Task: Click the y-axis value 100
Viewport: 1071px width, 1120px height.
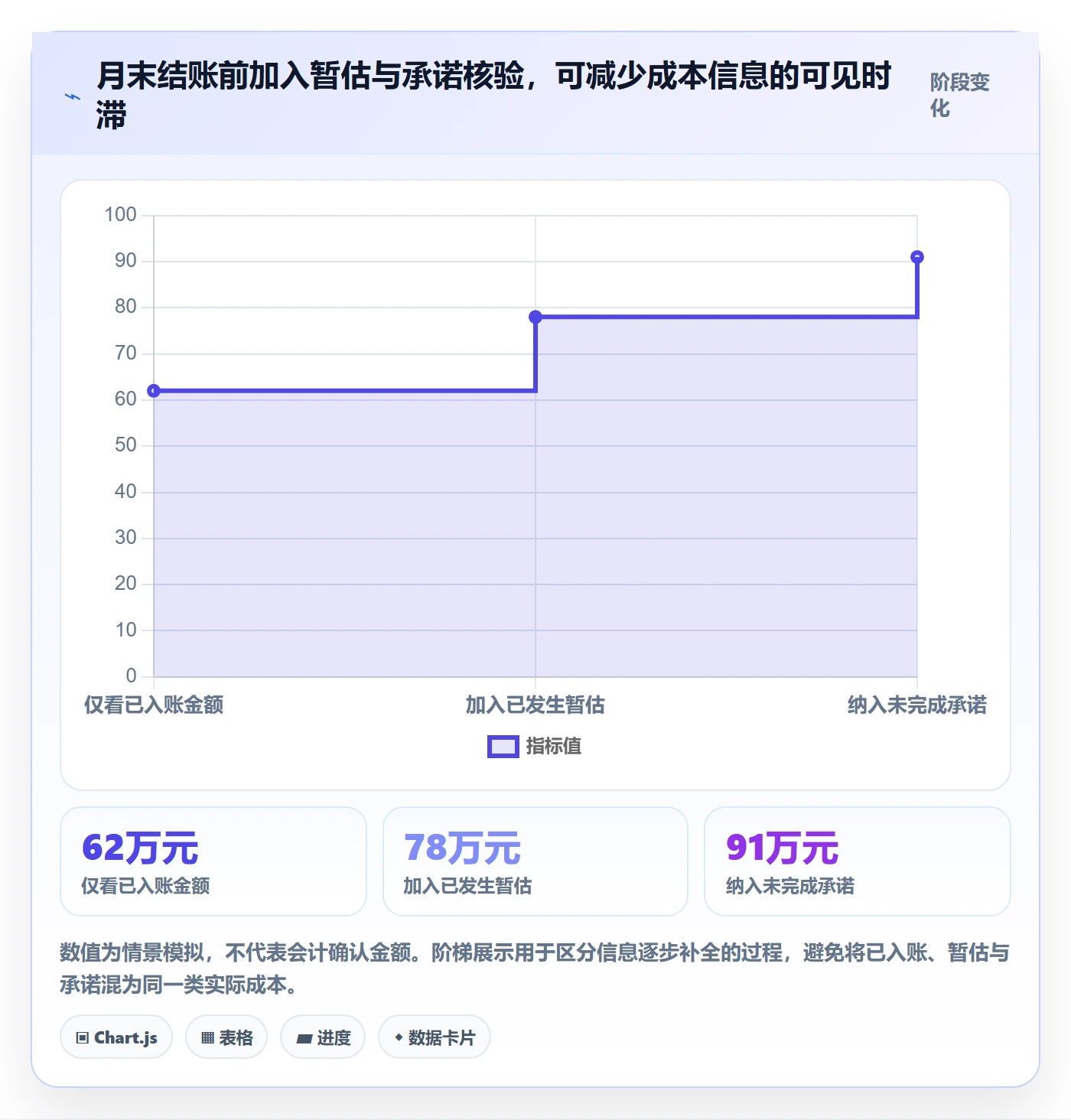Action: (x=121, y=215)
